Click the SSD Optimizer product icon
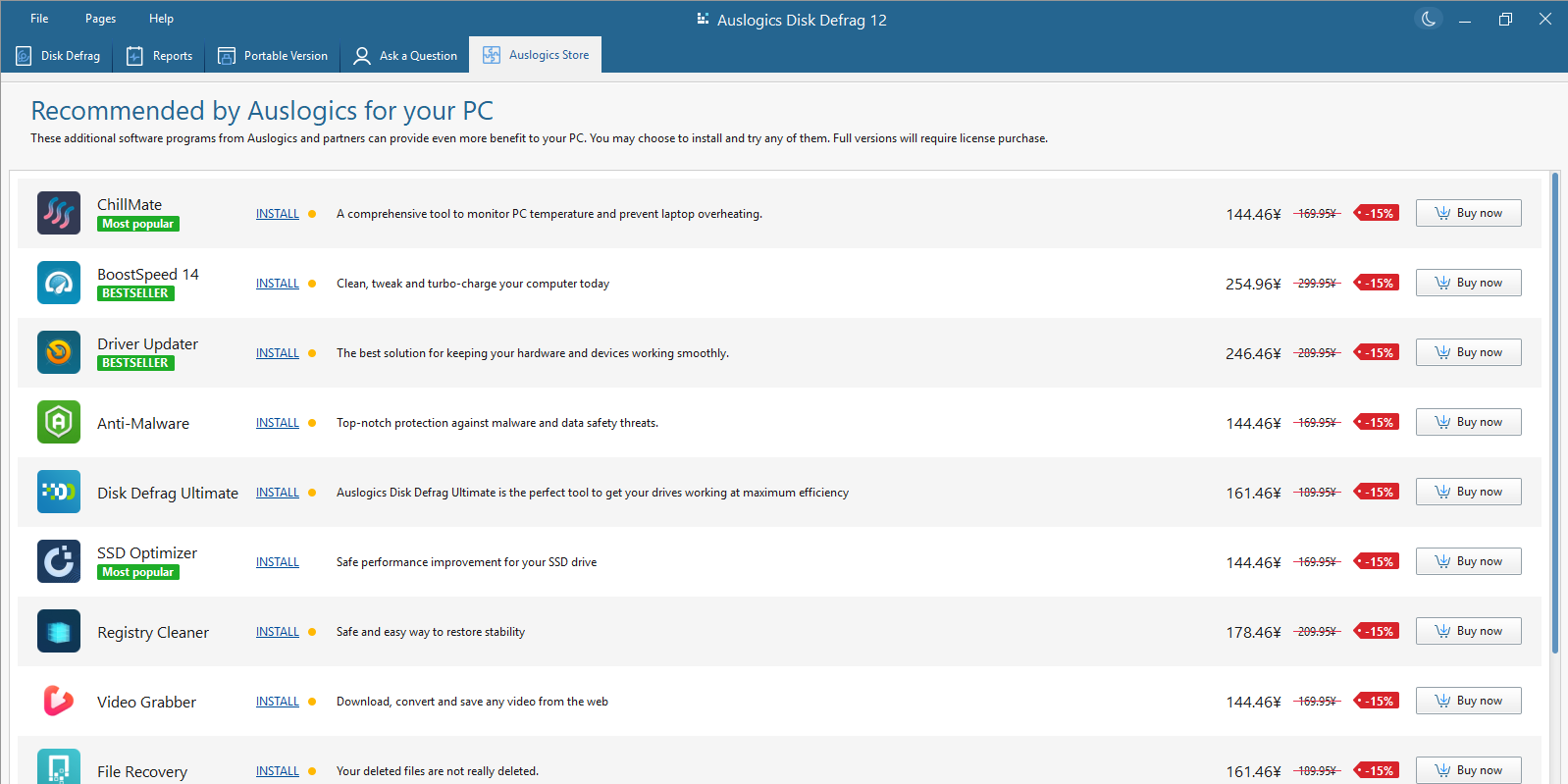Image resolution: width=1568 pixels, height=784 pixels. [x=59, y=561]
